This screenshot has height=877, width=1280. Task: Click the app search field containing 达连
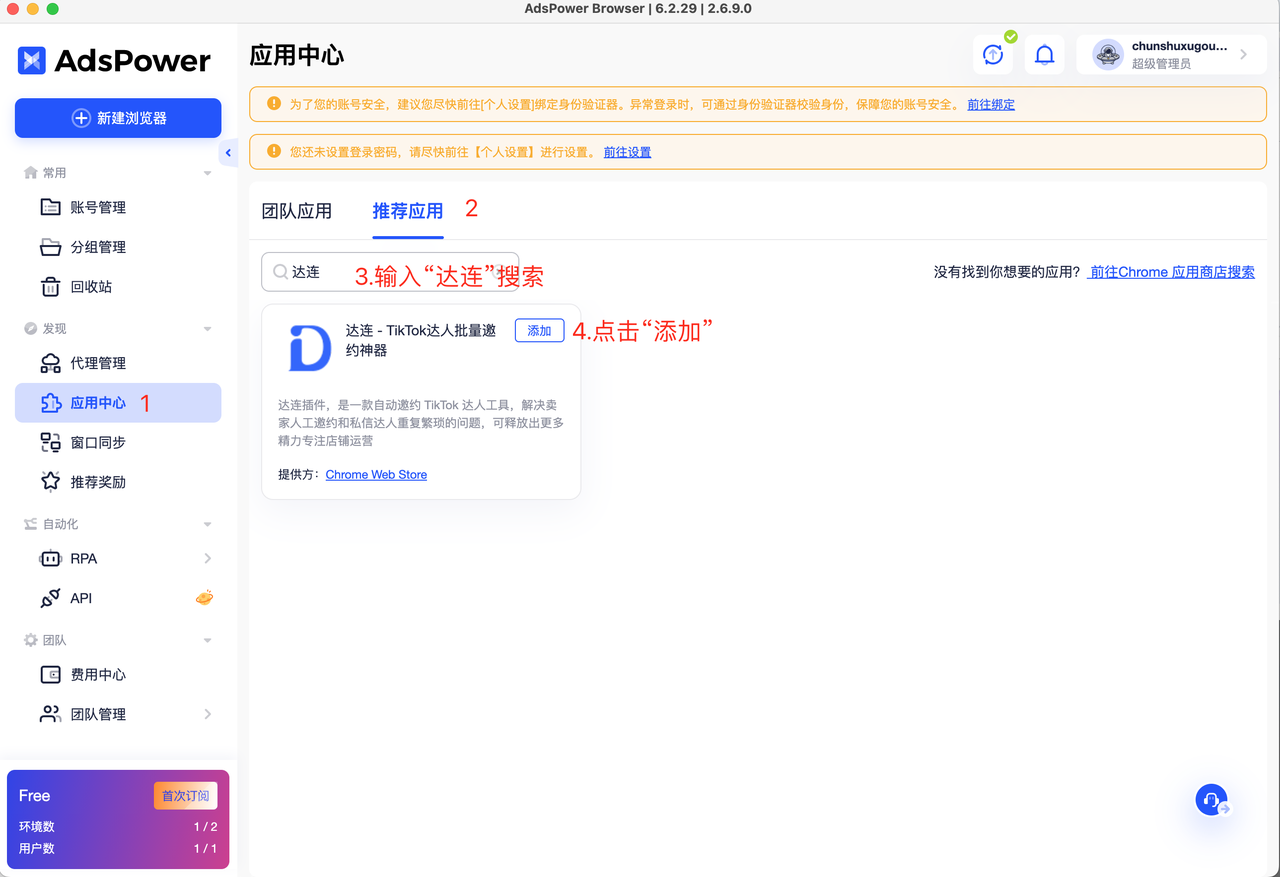(390, 272)
